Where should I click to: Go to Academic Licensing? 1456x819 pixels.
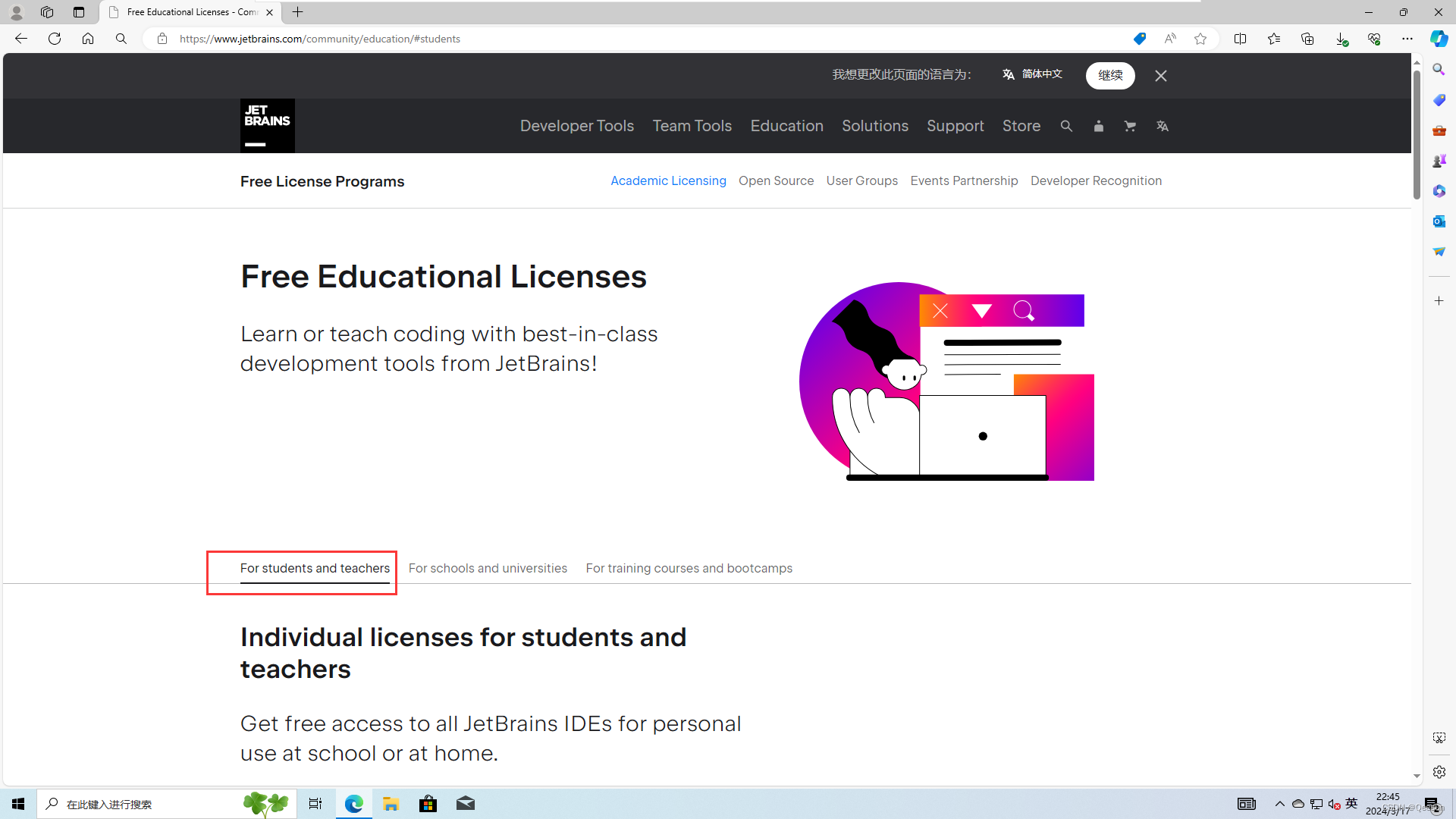(x=668, y=180)
